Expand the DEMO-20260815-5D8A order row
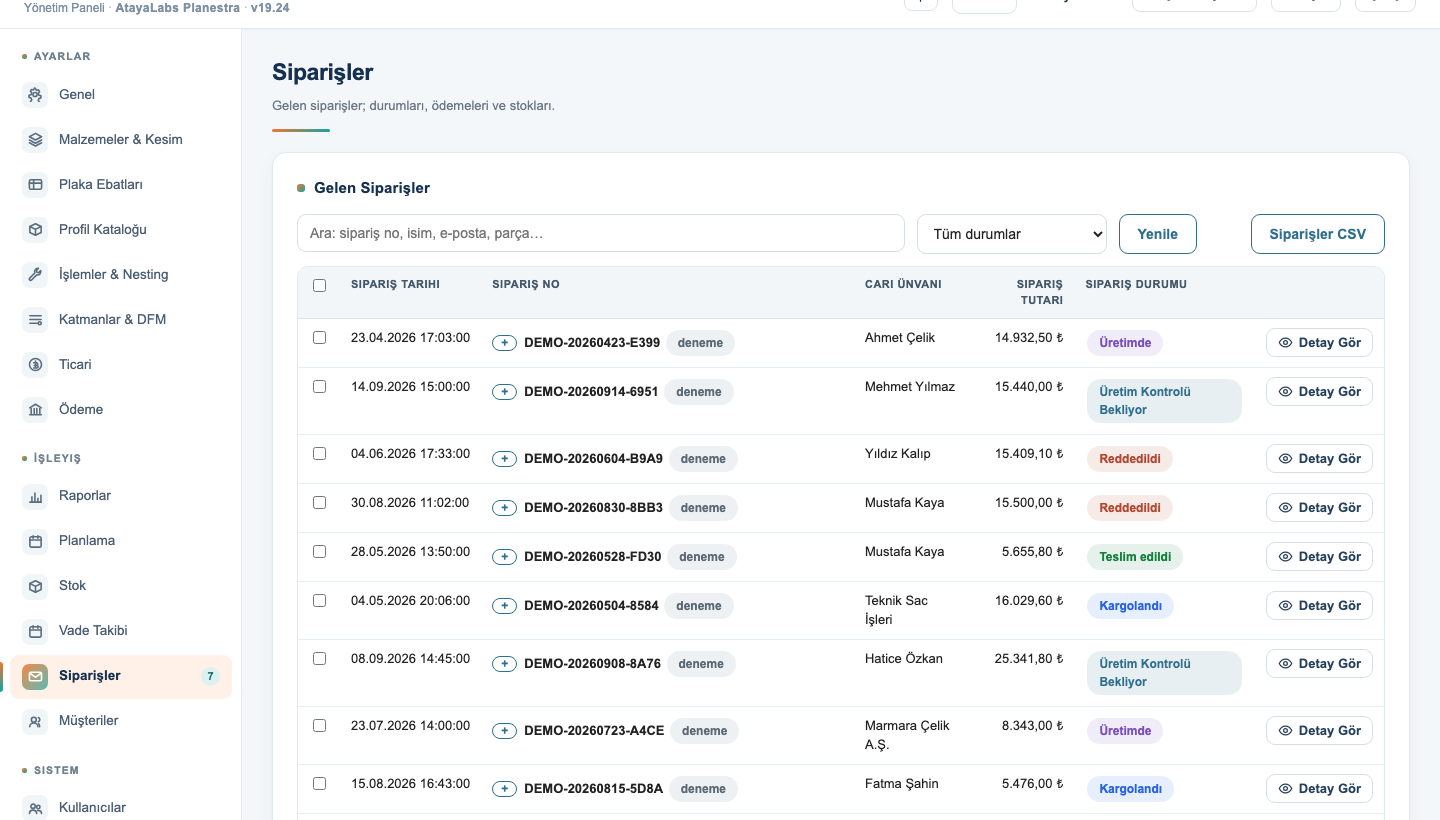Viewport: 1440px width, 820px height. point(505,789)
